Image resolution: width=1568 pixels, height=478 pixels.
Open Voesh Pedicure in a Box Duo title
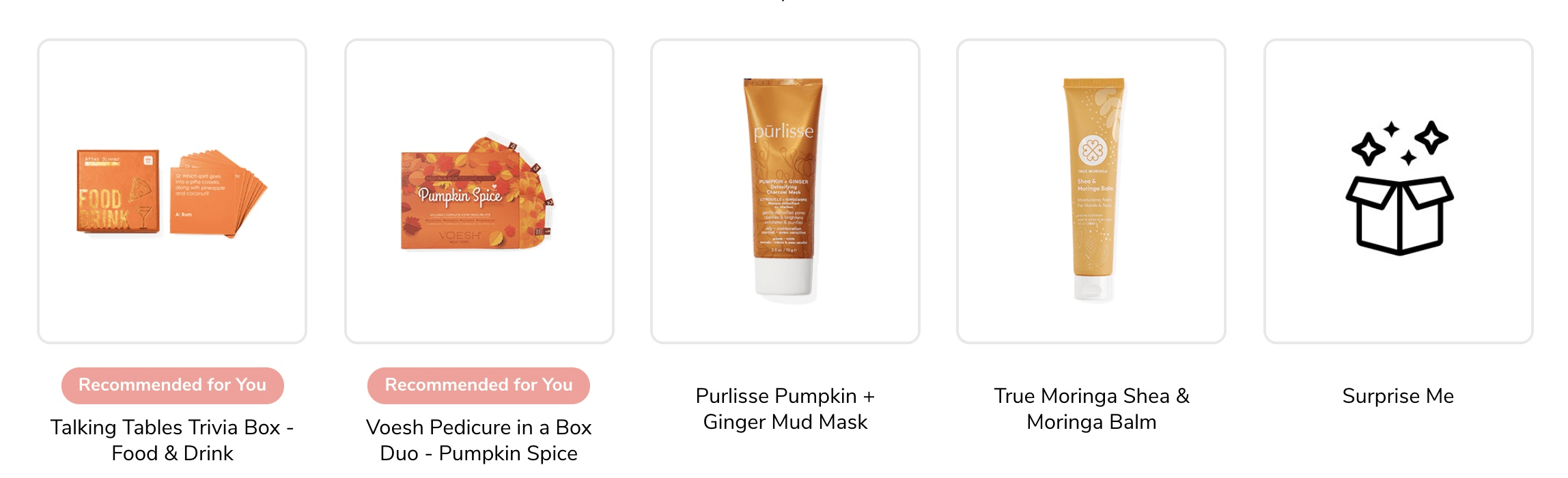(479, 440)
